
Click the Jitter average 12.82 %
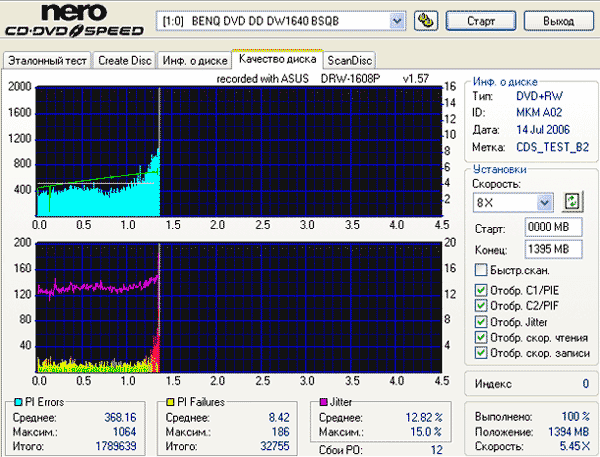click(424, 417)
